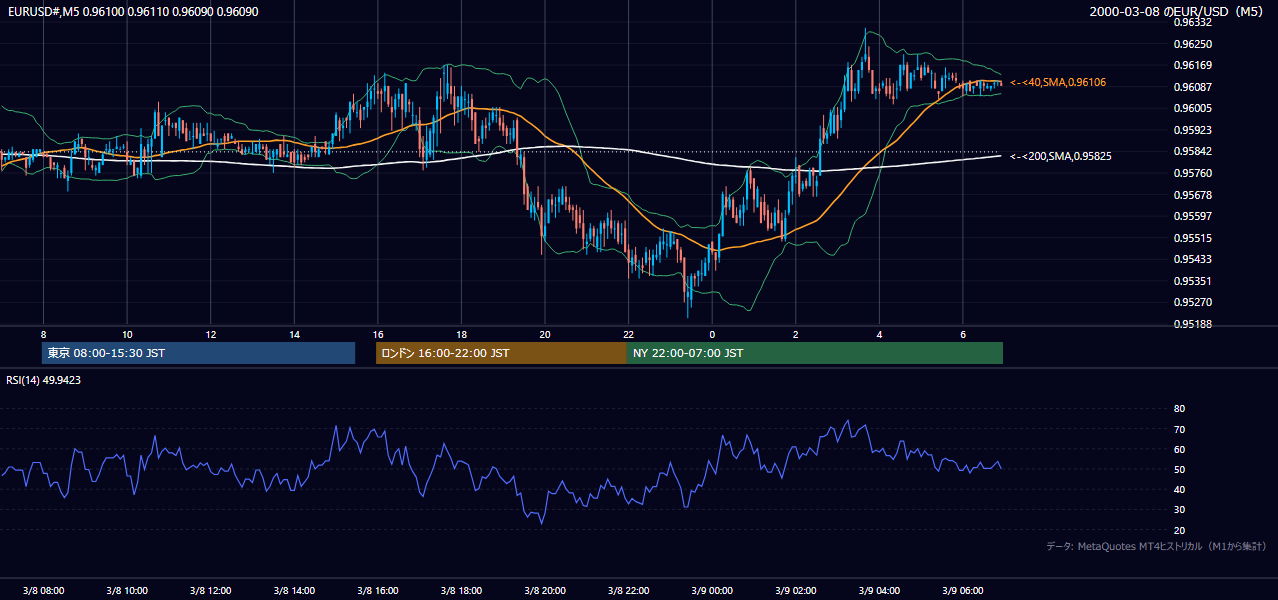Click the MetaQuotes MT4 data source note
Screen dimensions: 1278x600
tap(1156, 547)
